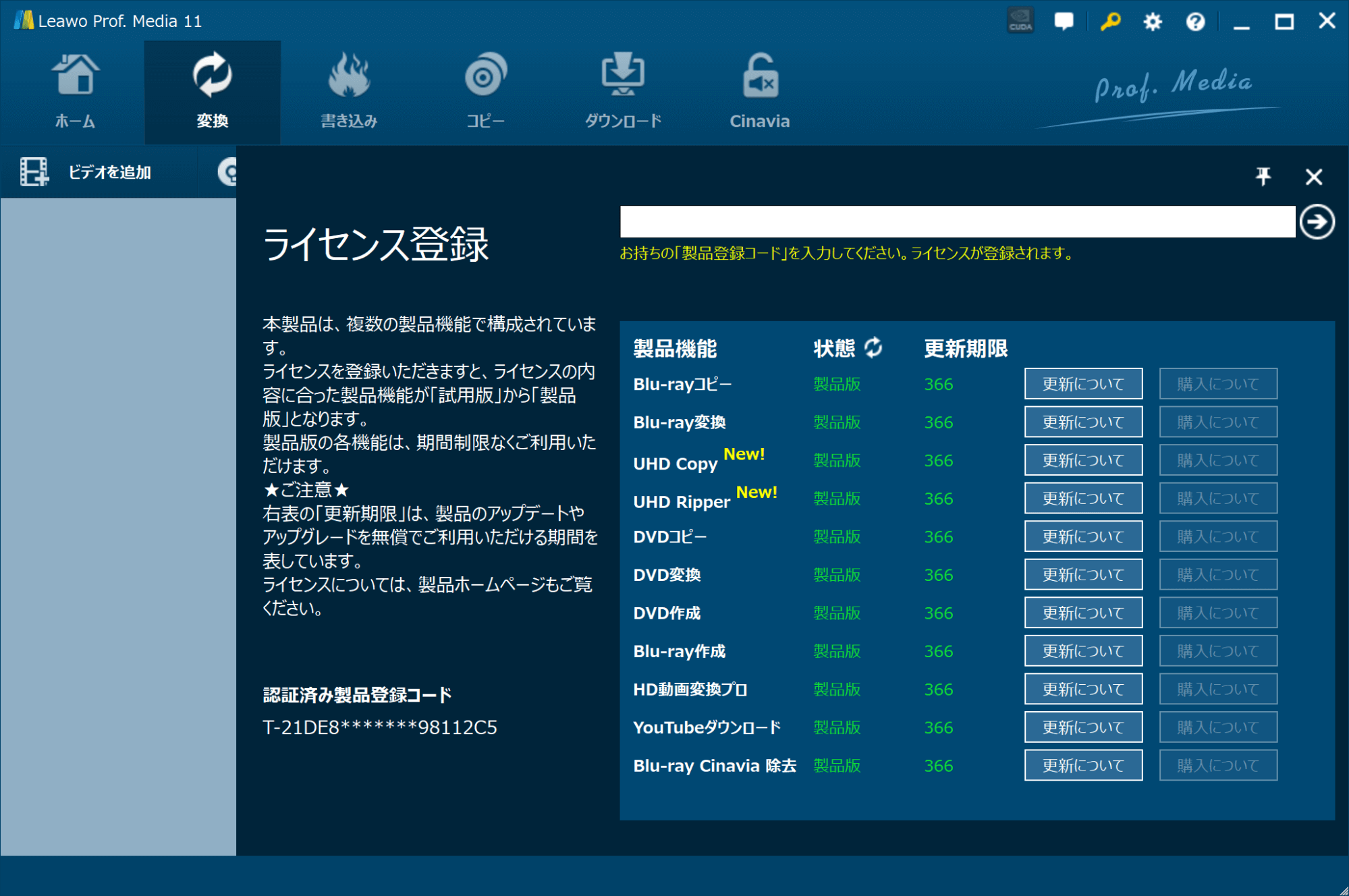Click the key license registration icon
The image size is (1349, 896).
[1109, 21]
